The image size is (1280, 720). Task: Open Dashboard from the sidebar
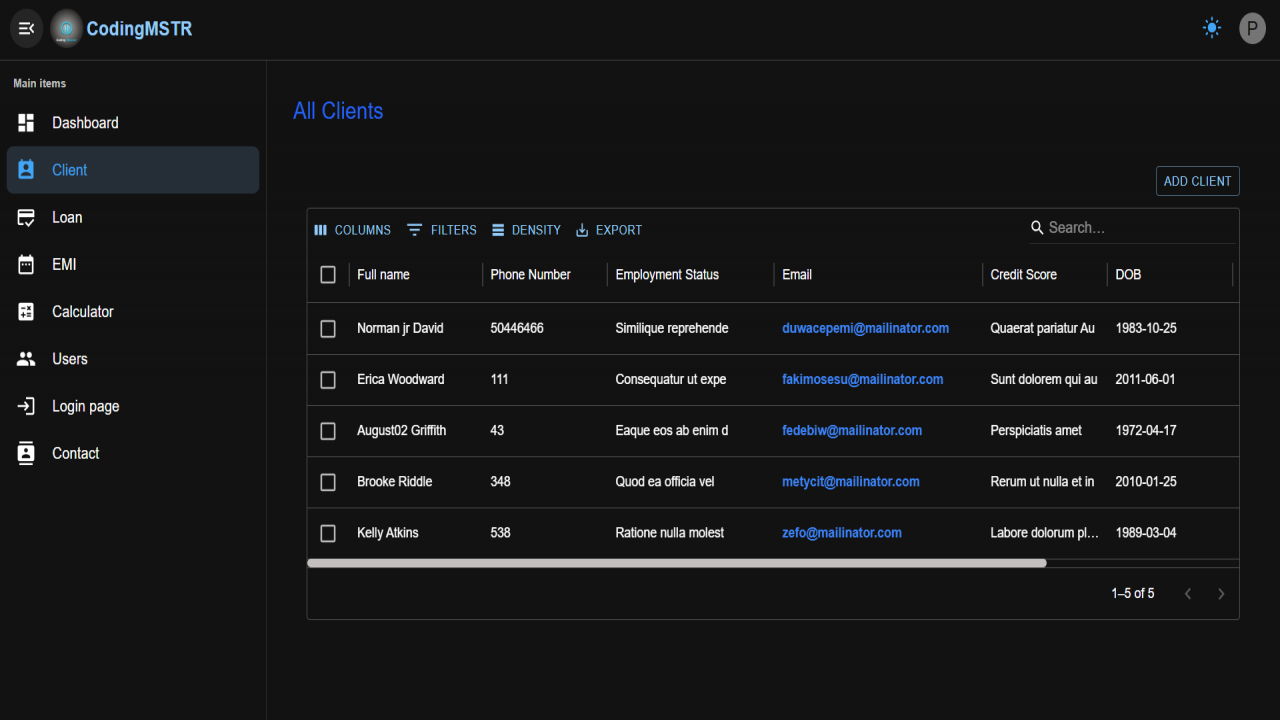click(x=133, y=123)
